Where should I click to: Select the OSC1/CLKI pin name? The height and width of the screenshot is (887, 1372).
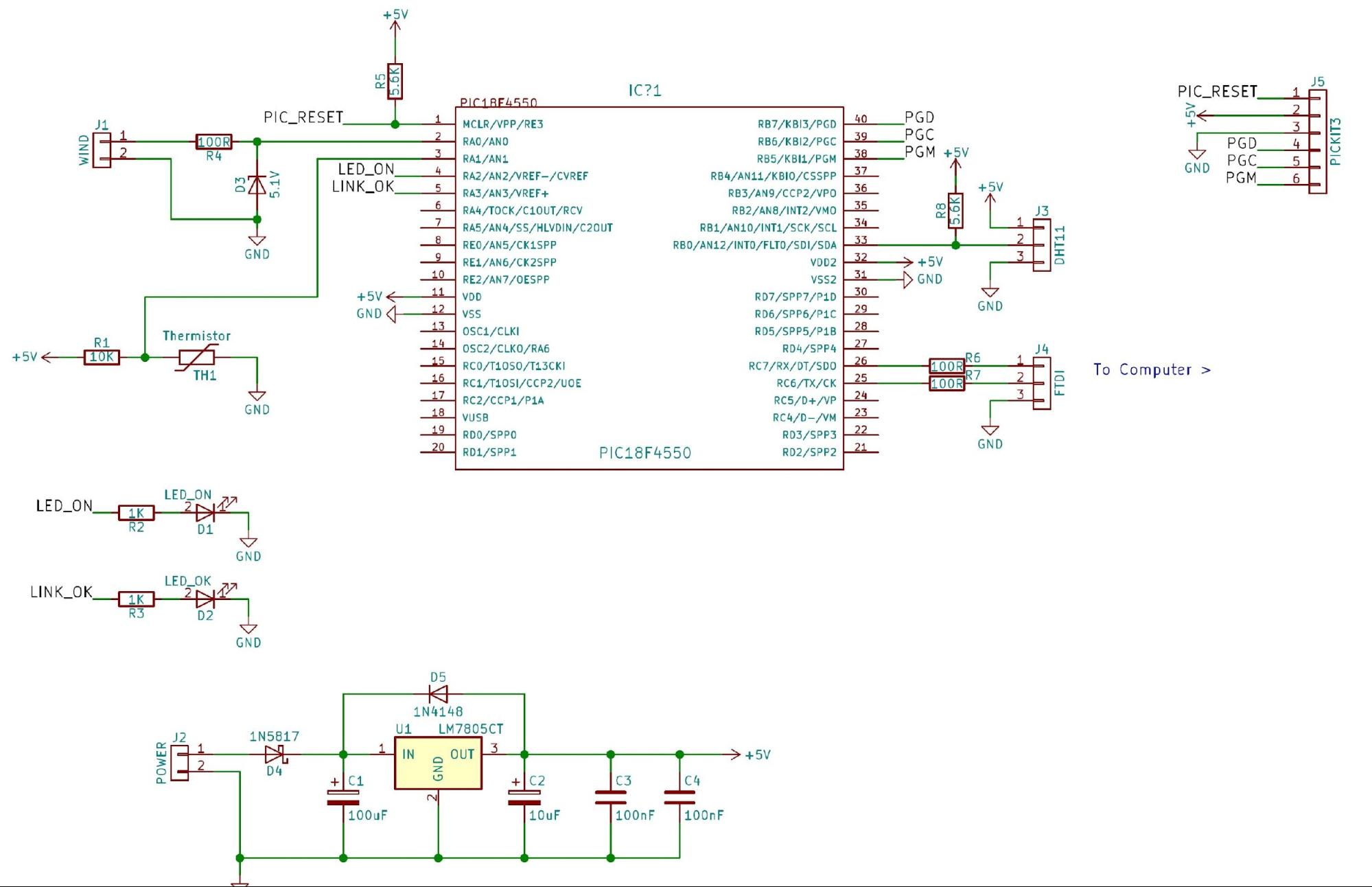491,331
